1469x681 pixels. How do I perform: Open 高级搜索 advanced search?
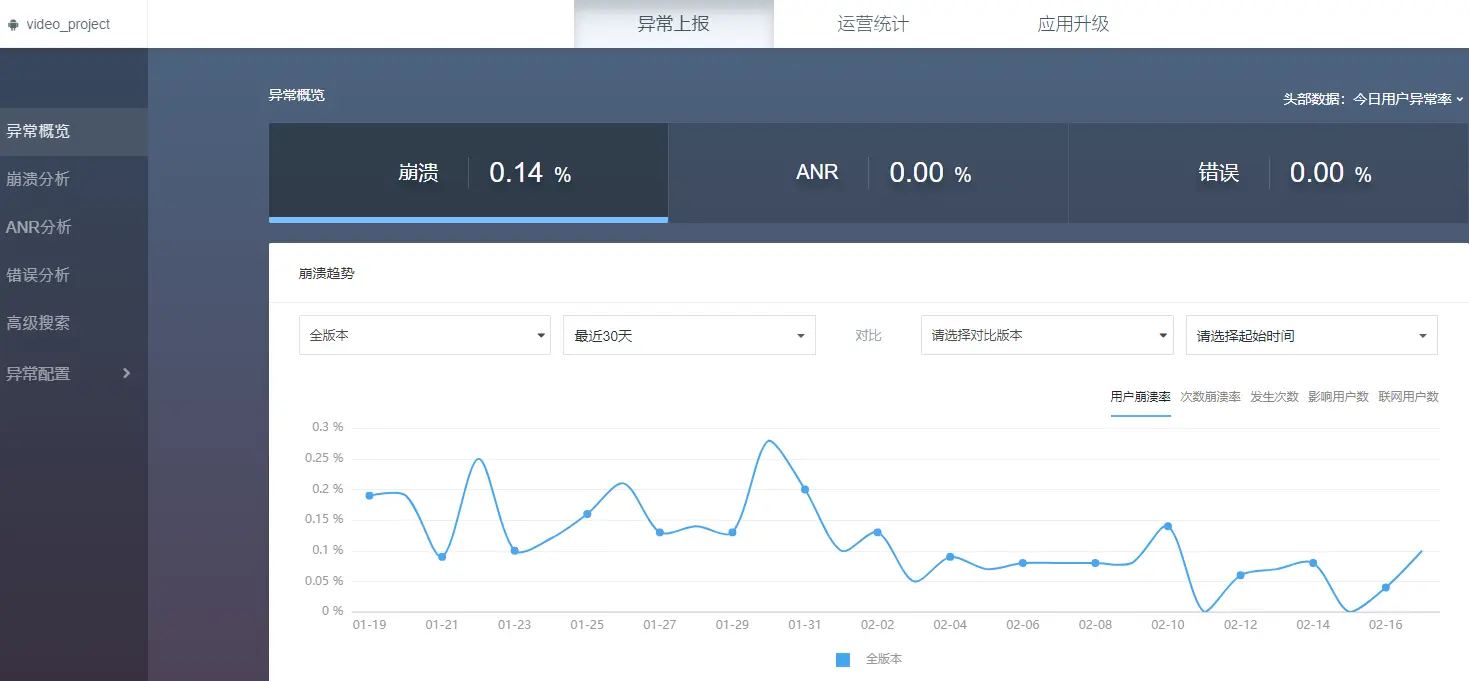point(40,324)
